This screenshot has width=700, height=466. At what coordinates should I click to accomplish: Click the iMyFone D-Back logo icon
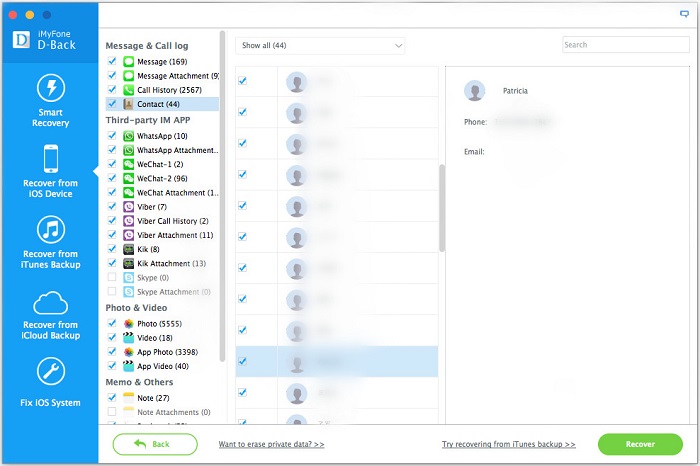click(x=21, y=40)
